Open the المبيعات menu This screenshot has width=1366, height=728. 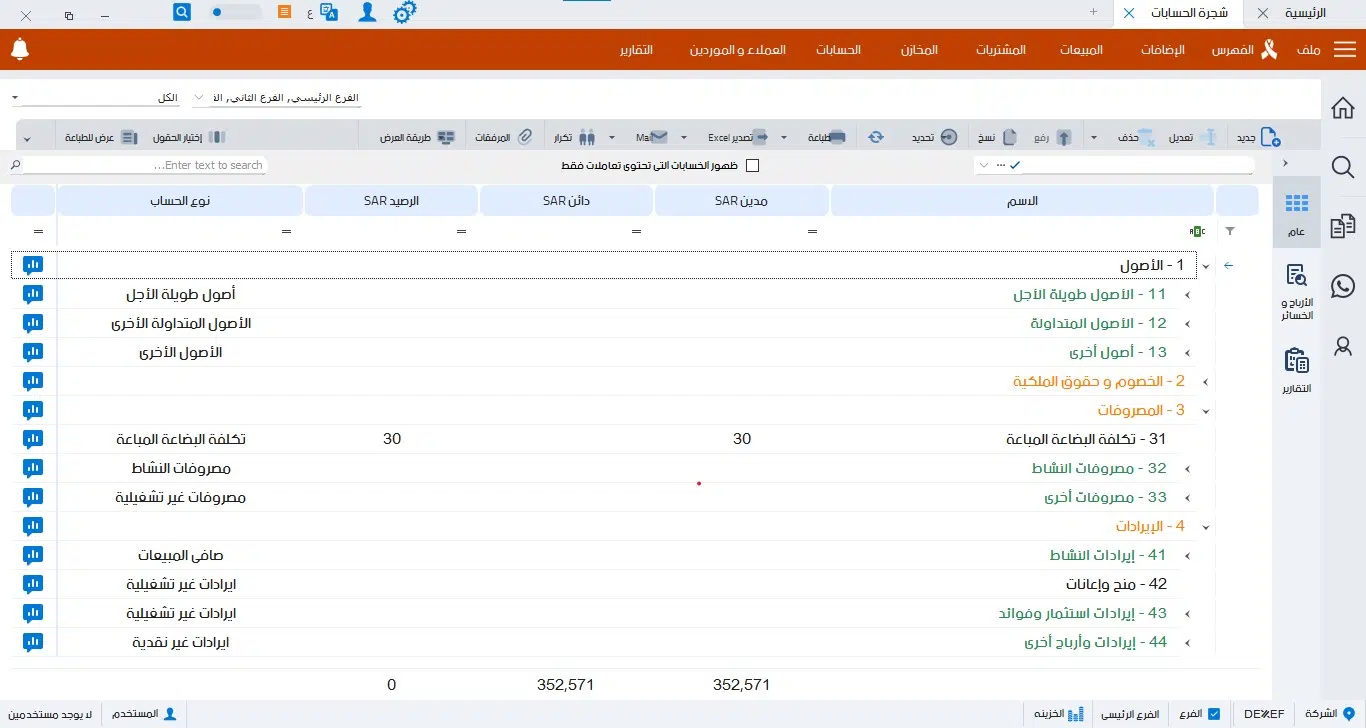1080,50
